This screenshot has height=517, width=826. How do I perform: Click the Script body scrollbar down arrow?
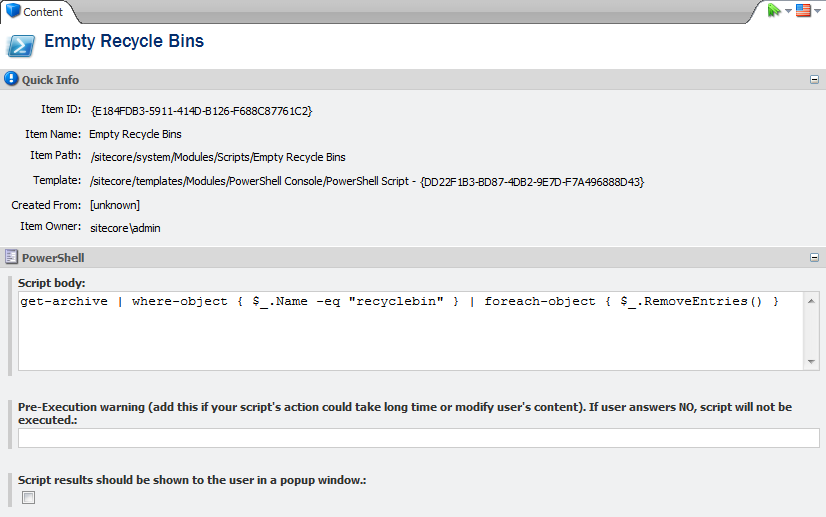[812, 362]
